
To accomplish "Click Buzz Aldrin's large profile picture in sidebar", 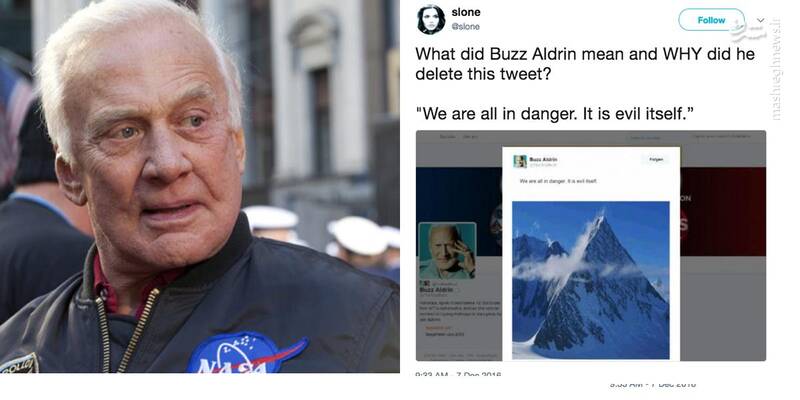I will pos(447,251).
